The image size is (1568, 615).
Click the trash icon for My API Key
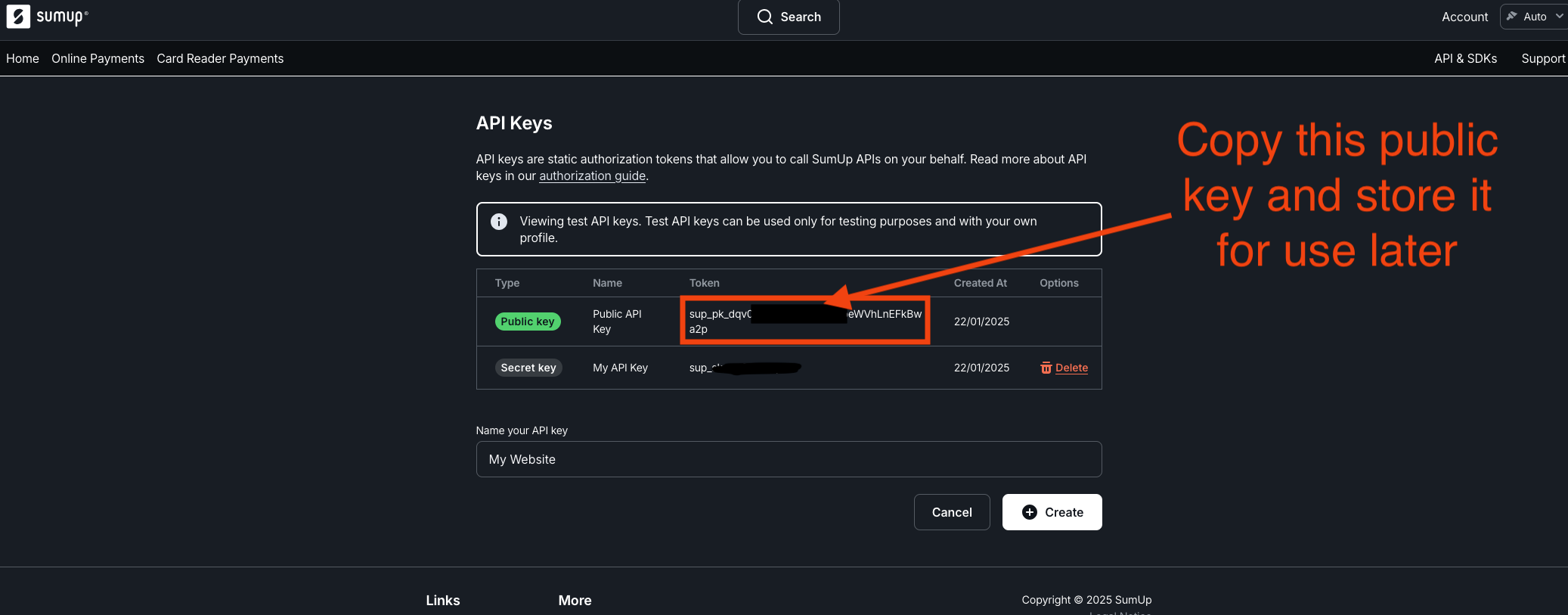coord(1046,368)
